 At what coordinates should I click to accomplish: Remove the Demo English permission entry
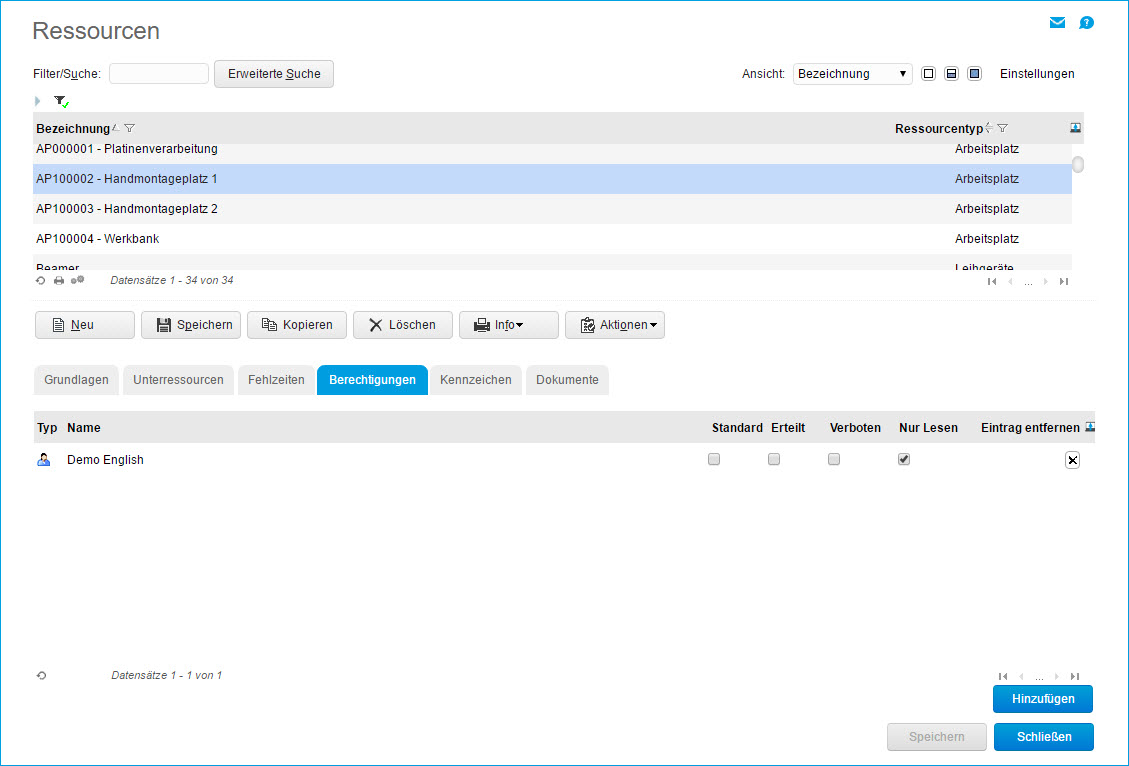coord(1072,460)
